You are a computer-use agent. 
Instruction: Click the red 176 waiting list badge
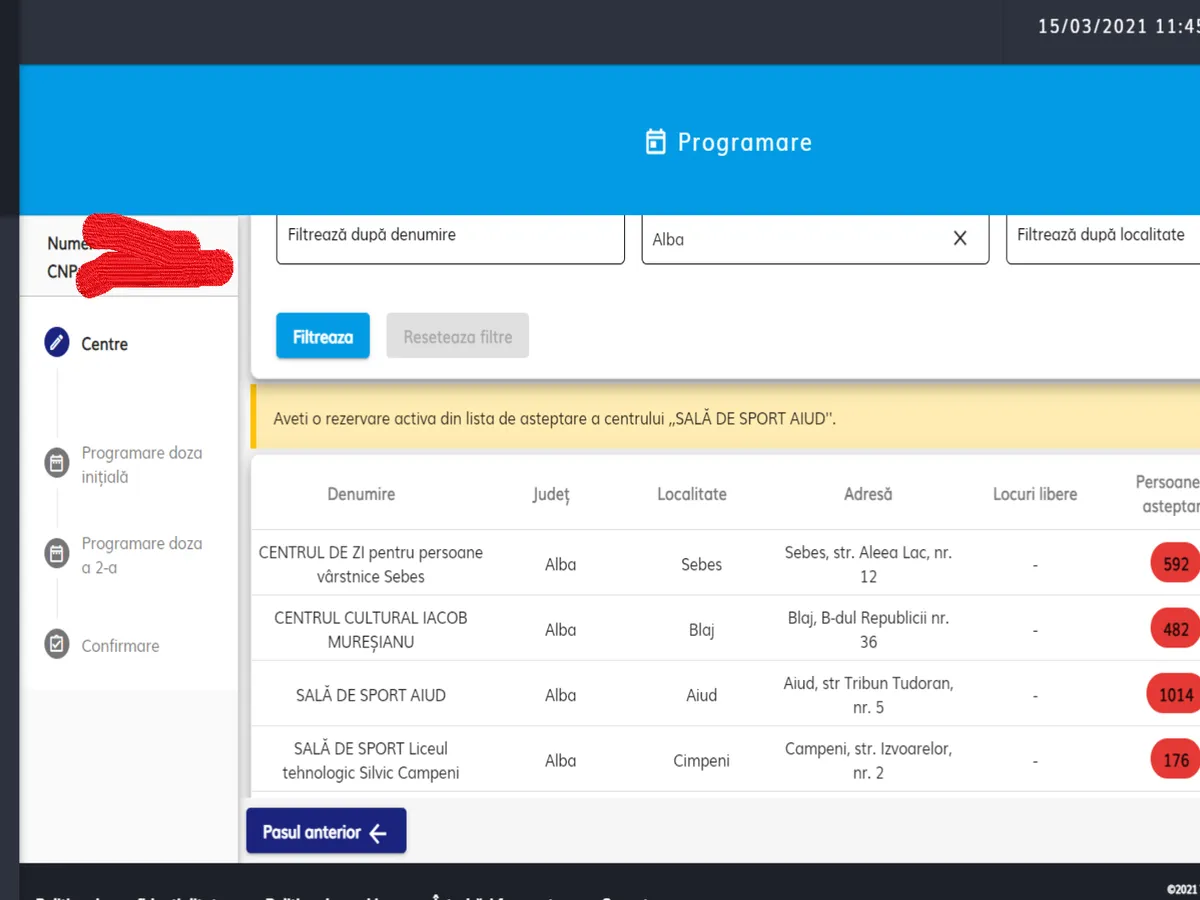click(x=1175, y=760)
